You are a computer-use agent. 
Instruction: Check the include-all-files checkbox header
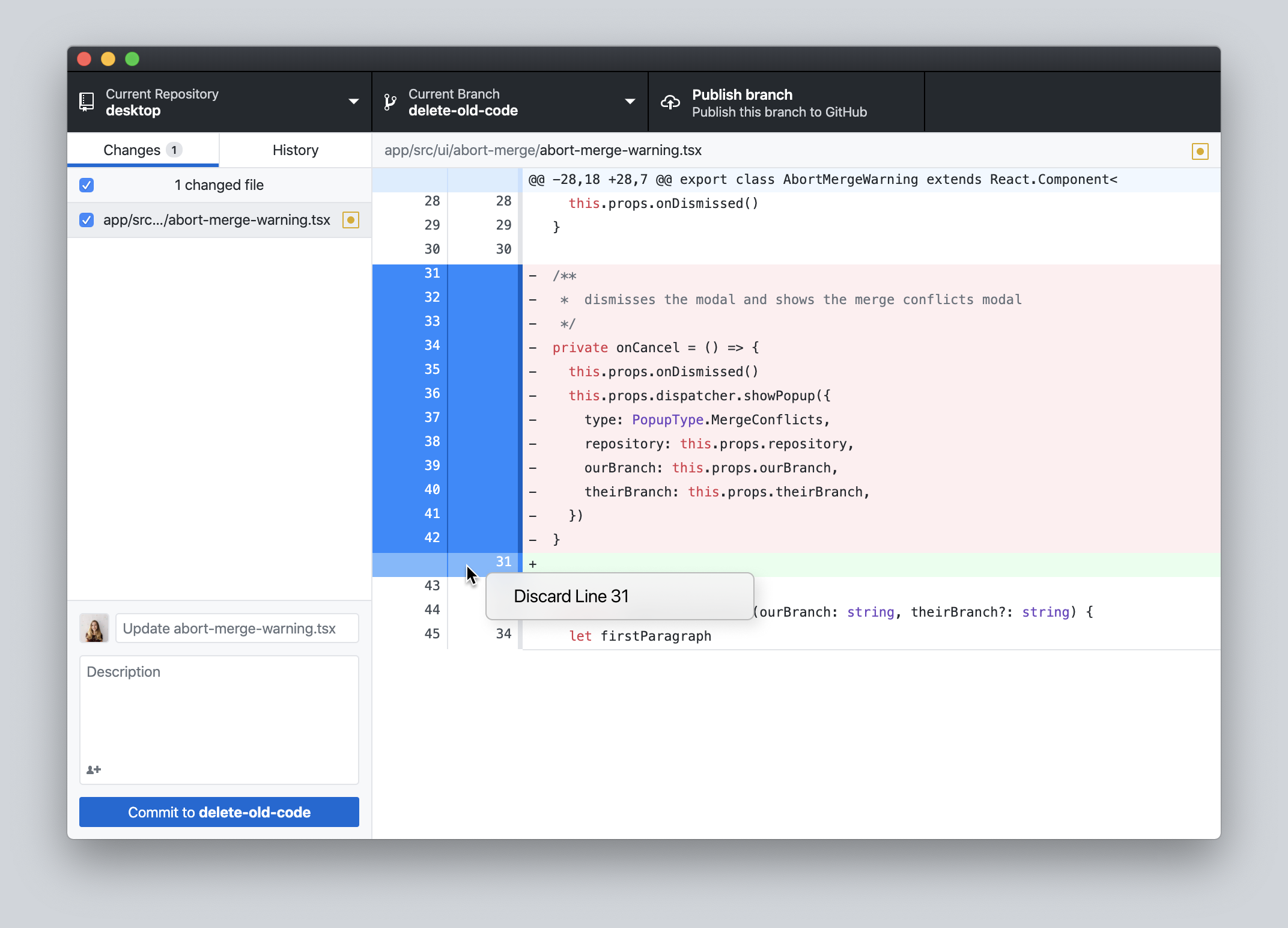pyautogui.click(x=87, y=185)
